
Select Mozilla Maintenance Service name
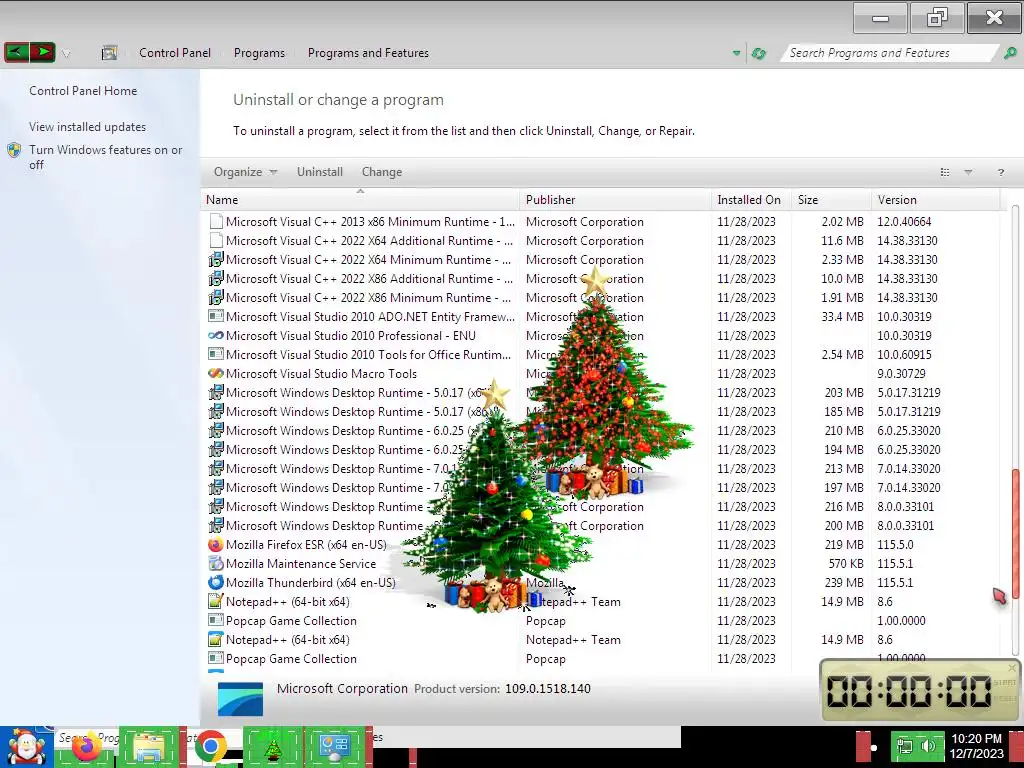click(301, 564)
